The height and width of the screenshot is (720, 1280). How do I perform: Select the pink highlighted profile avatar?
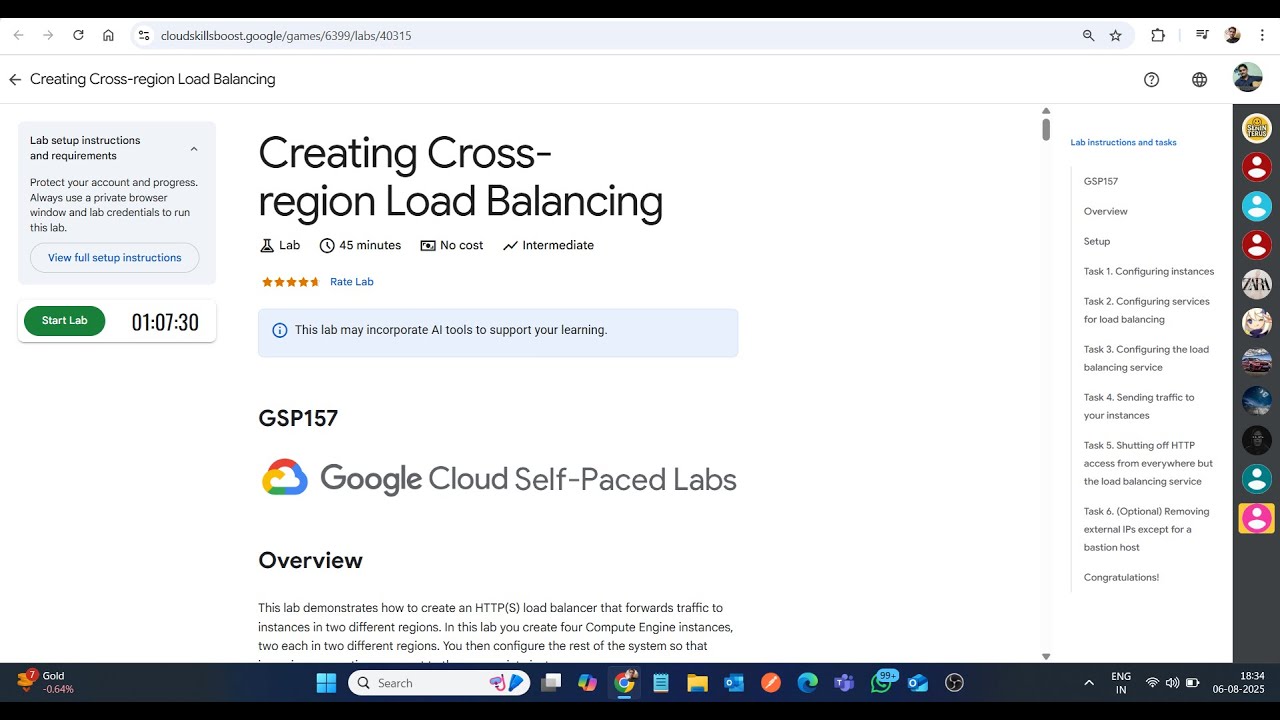tap(1256, 518)
